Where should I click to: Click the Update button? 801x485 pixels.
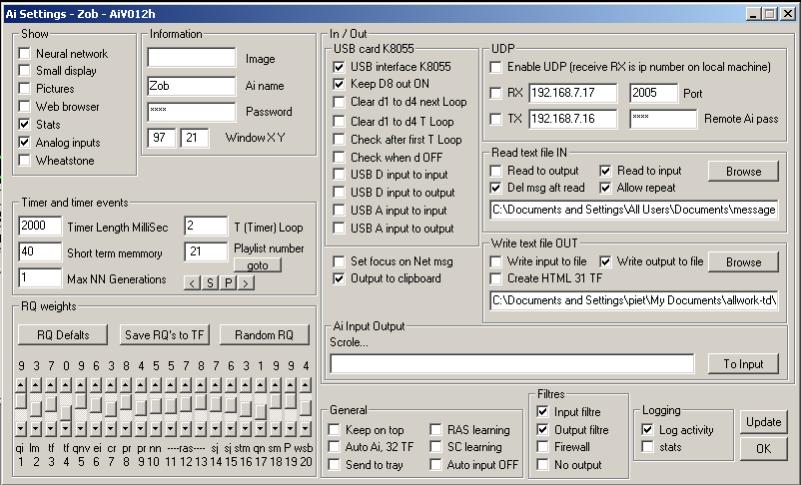tap(763, 423)
